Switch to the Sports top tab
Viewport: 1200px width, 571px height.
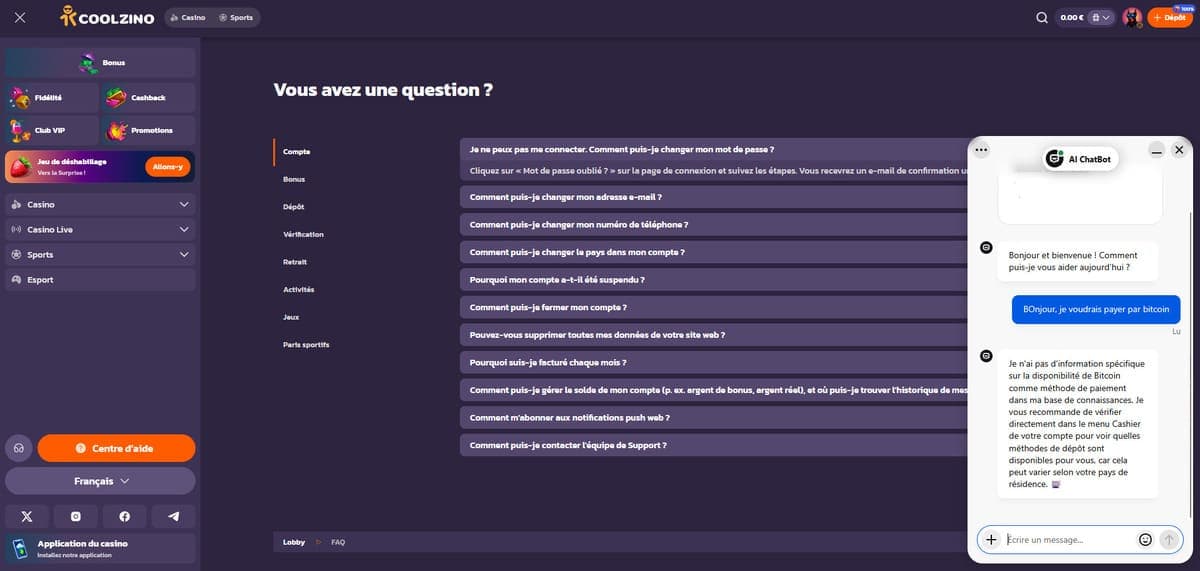coord(236,17)
